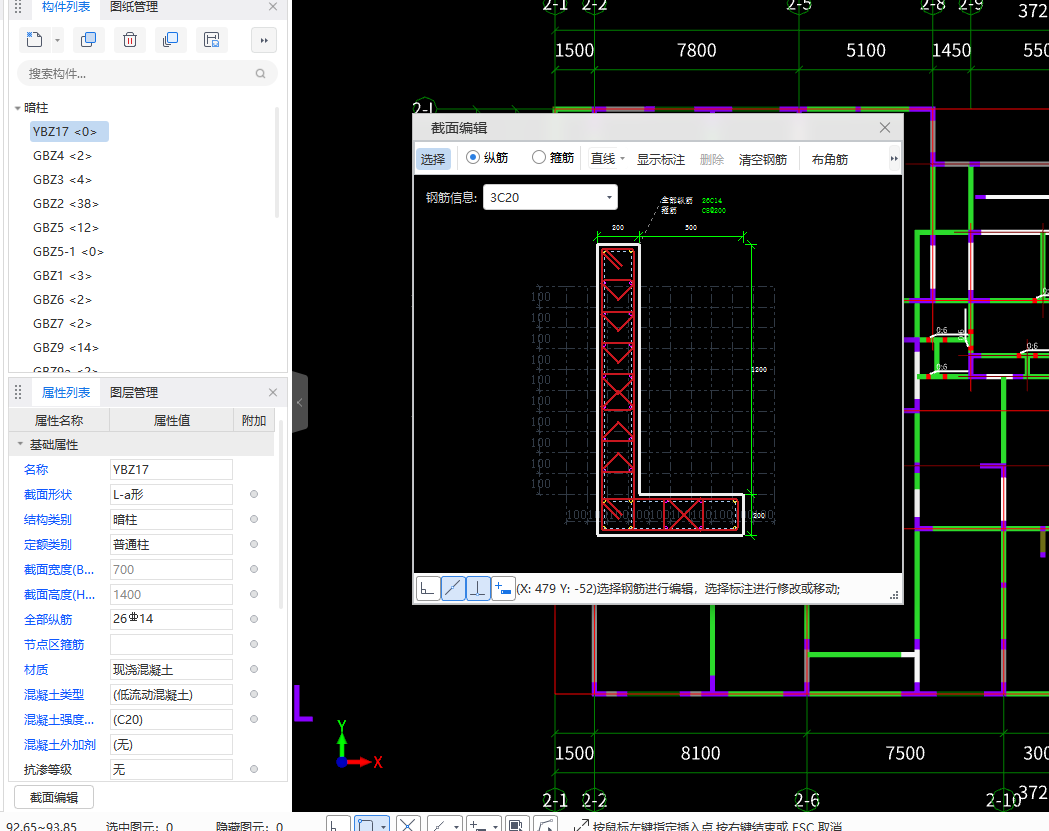Switch to the 图纸管理 tab
Screen dimensions: 1049x831
coord(134,7)
